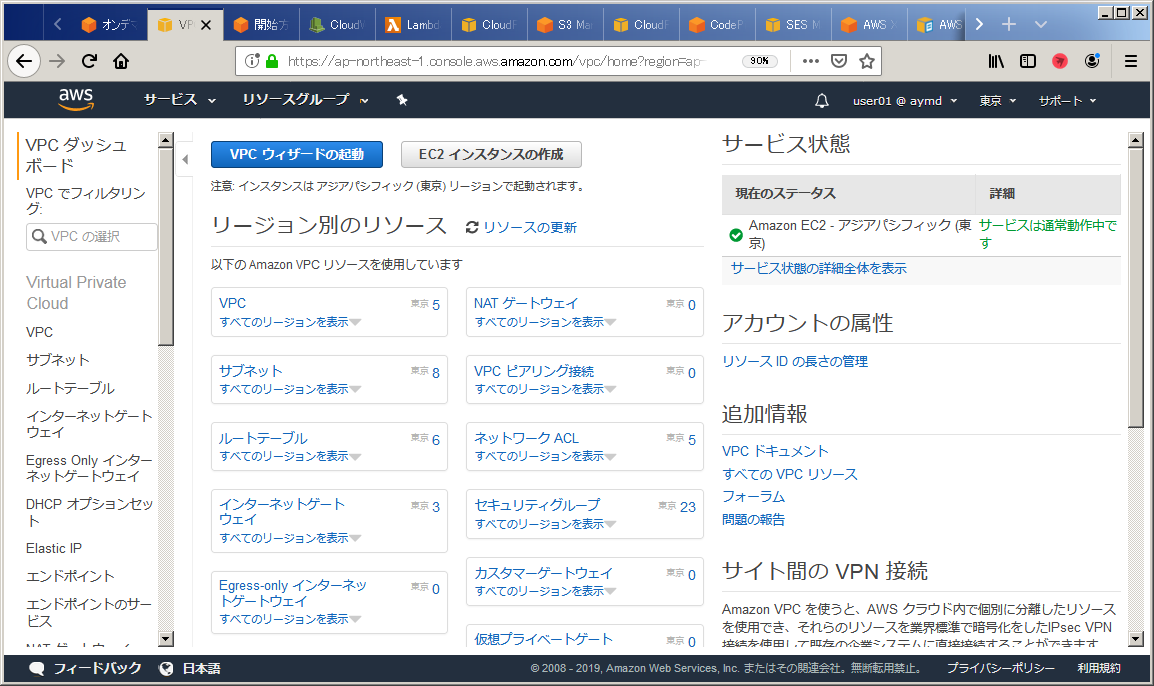Click the site information icon in address bar
The height and width of the screenshot is (686, 1154).
tap(252, 61)
